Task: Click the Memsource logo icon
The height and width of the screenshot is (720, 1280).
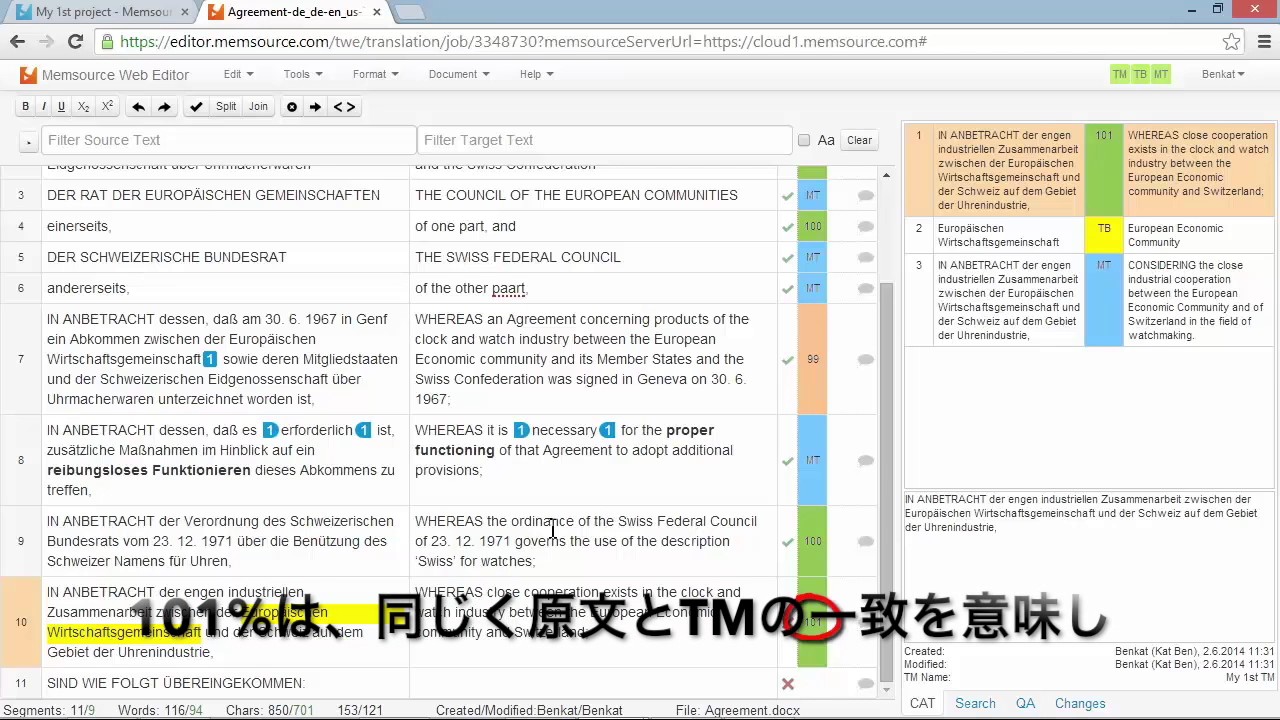Action: (28, 75)
